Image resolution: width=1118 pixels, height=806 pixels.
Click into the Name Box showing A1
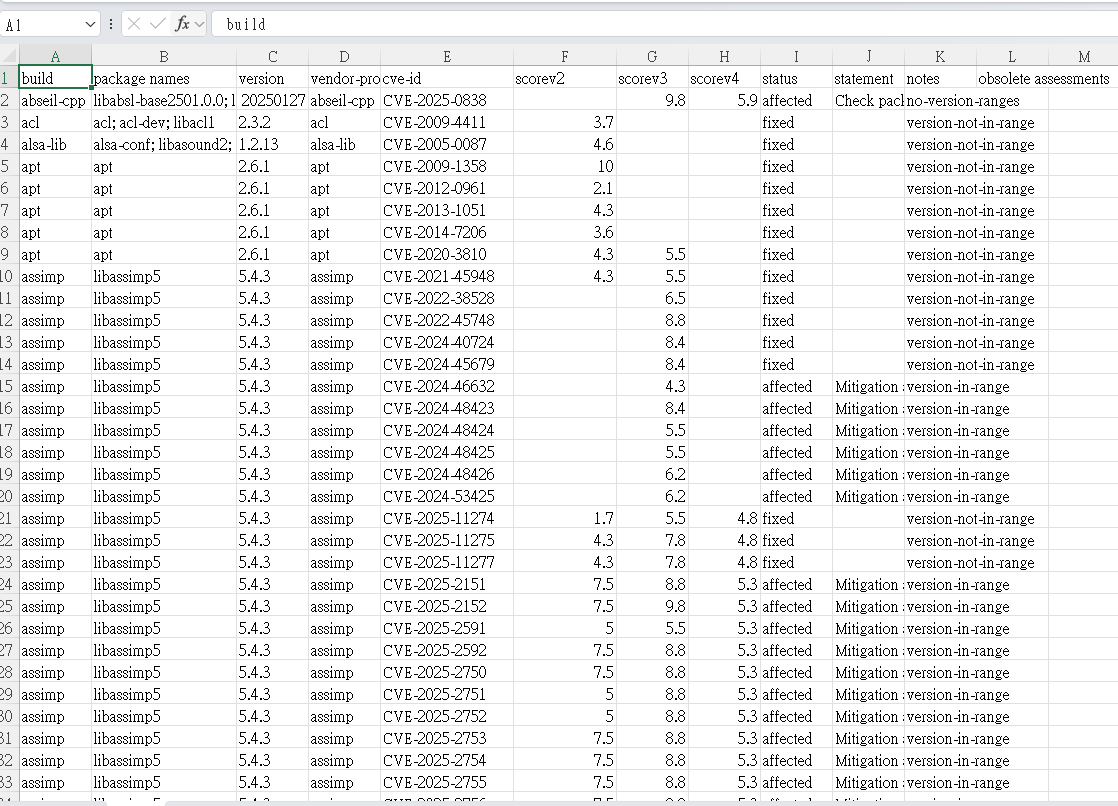[45, 23]
